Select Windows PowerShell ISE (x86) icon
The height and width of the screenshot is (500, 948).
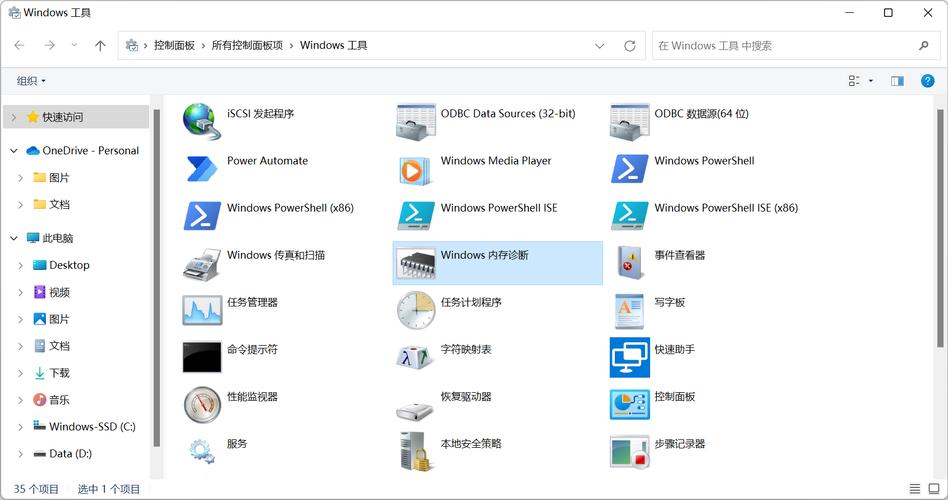click(629, 215)
